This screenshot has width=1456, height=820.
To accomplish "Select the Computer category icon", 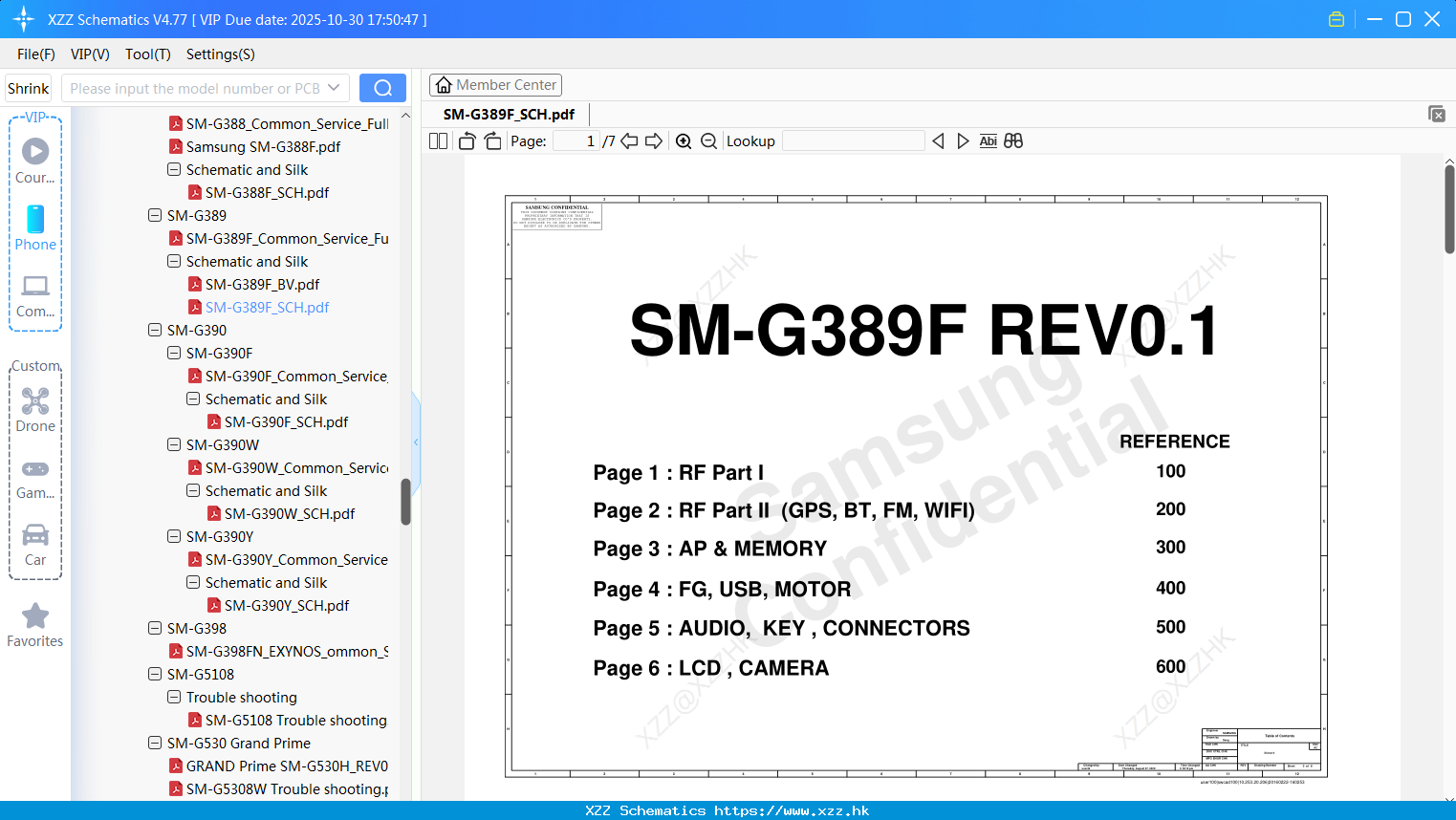I will pyautogui.click(x=35, y=286).
